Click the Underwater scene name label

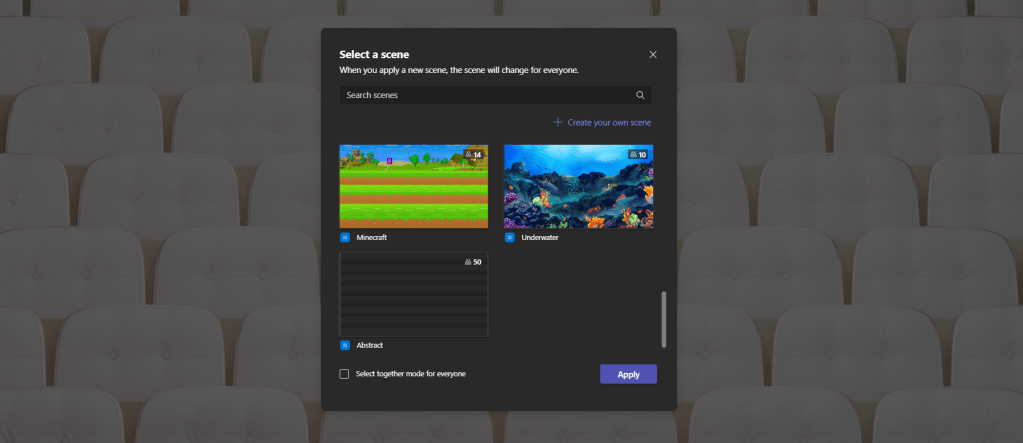coord(540,238)
